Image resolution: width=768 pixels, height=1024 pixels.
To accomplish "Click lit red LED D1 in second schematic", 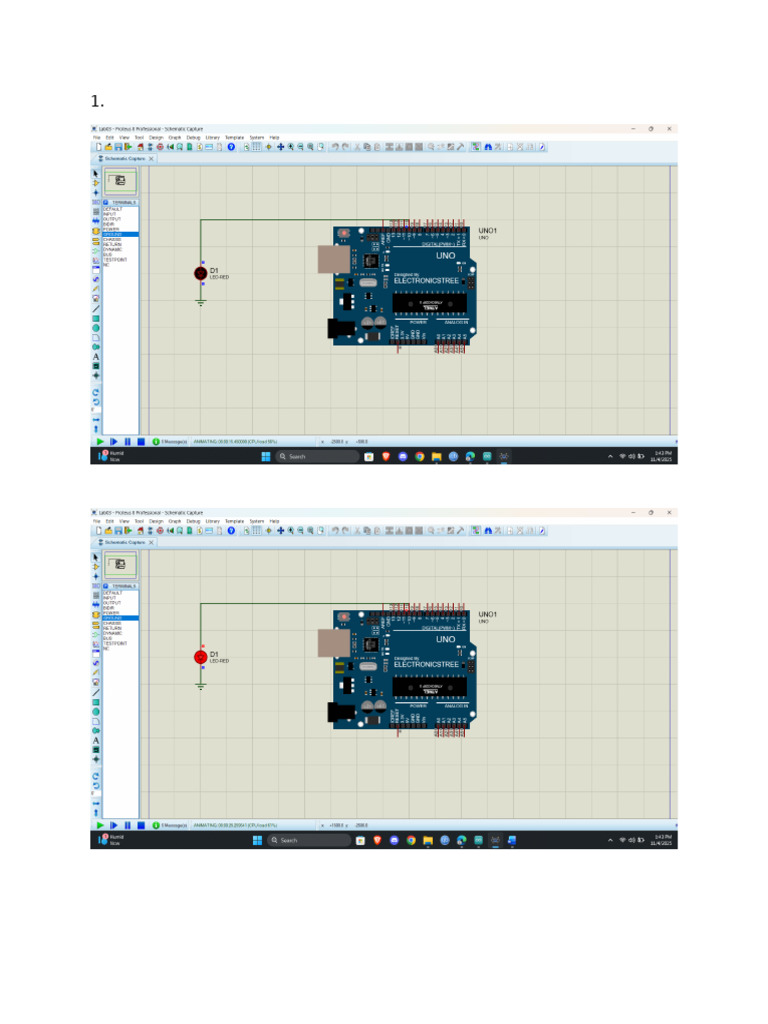I will pyautogui.click(x=200, y=657).
